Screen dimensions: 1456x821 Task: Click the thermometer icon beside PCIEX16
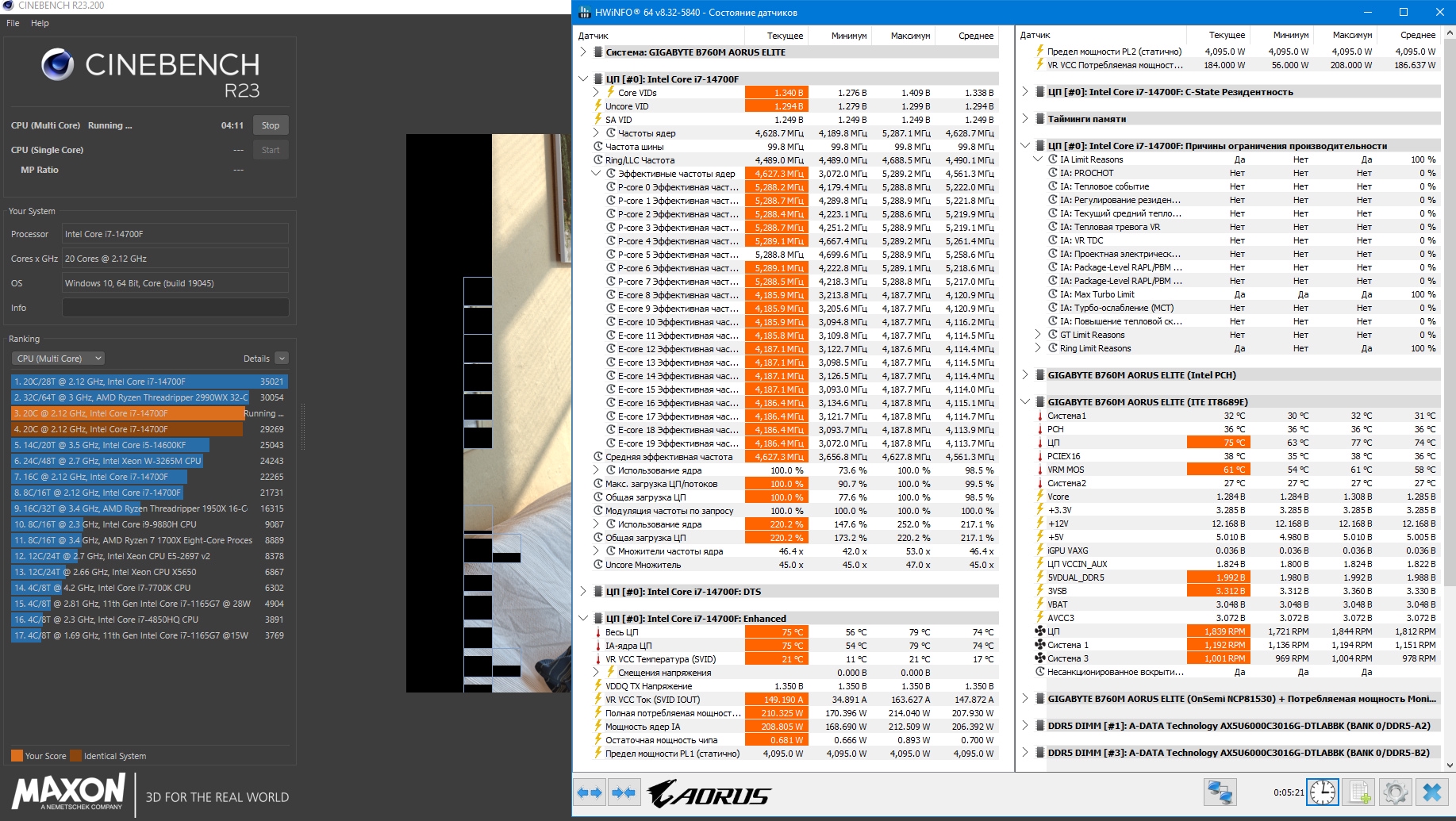click(1040, 456)
